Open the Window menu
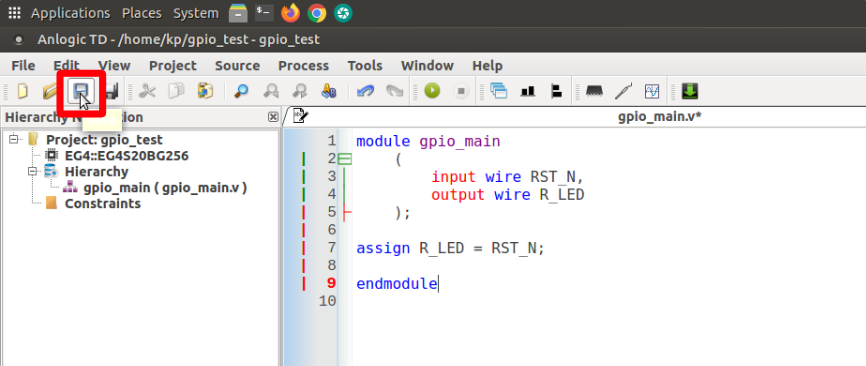866x366 pixels. tap(427, 66)
